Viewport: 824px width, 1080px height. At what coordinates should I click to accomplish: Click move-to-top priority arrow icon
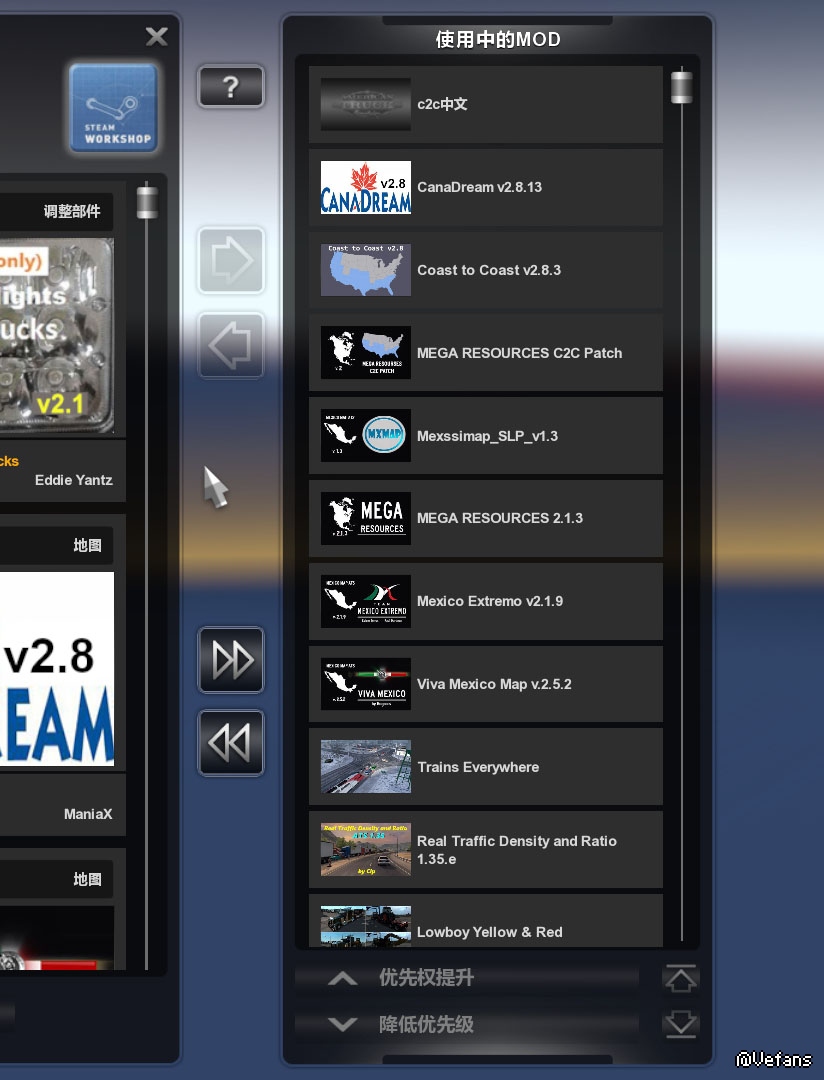(681, 978)
